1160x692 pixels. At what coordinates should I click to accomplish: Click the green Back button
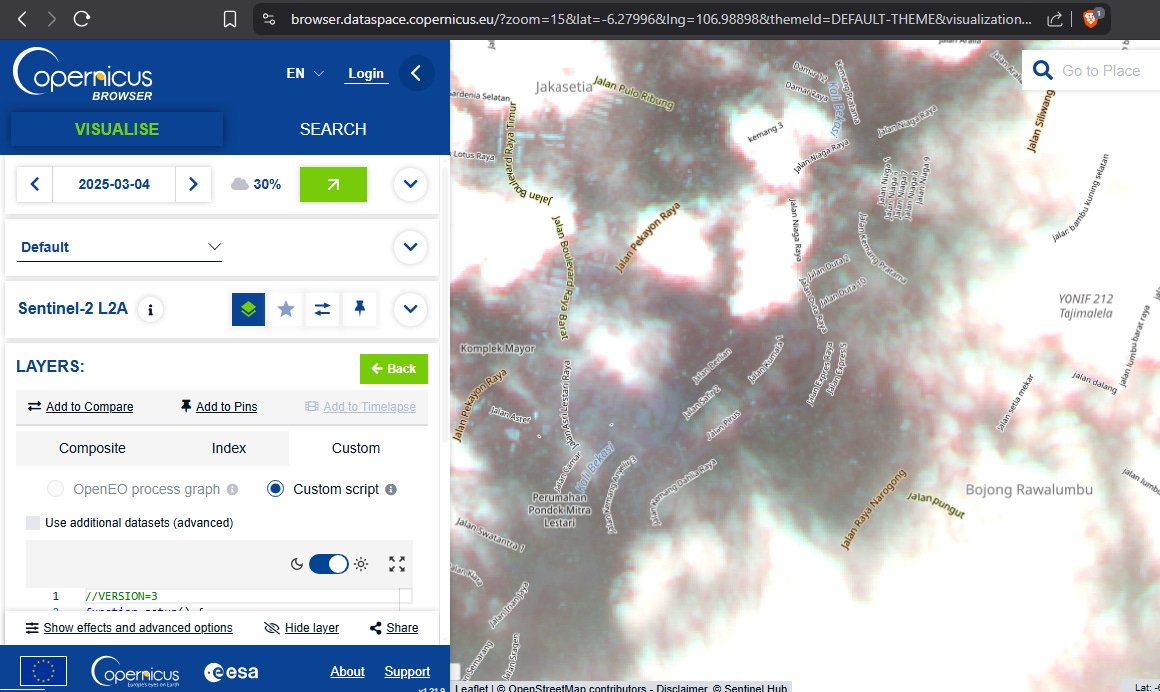(394, 369)
